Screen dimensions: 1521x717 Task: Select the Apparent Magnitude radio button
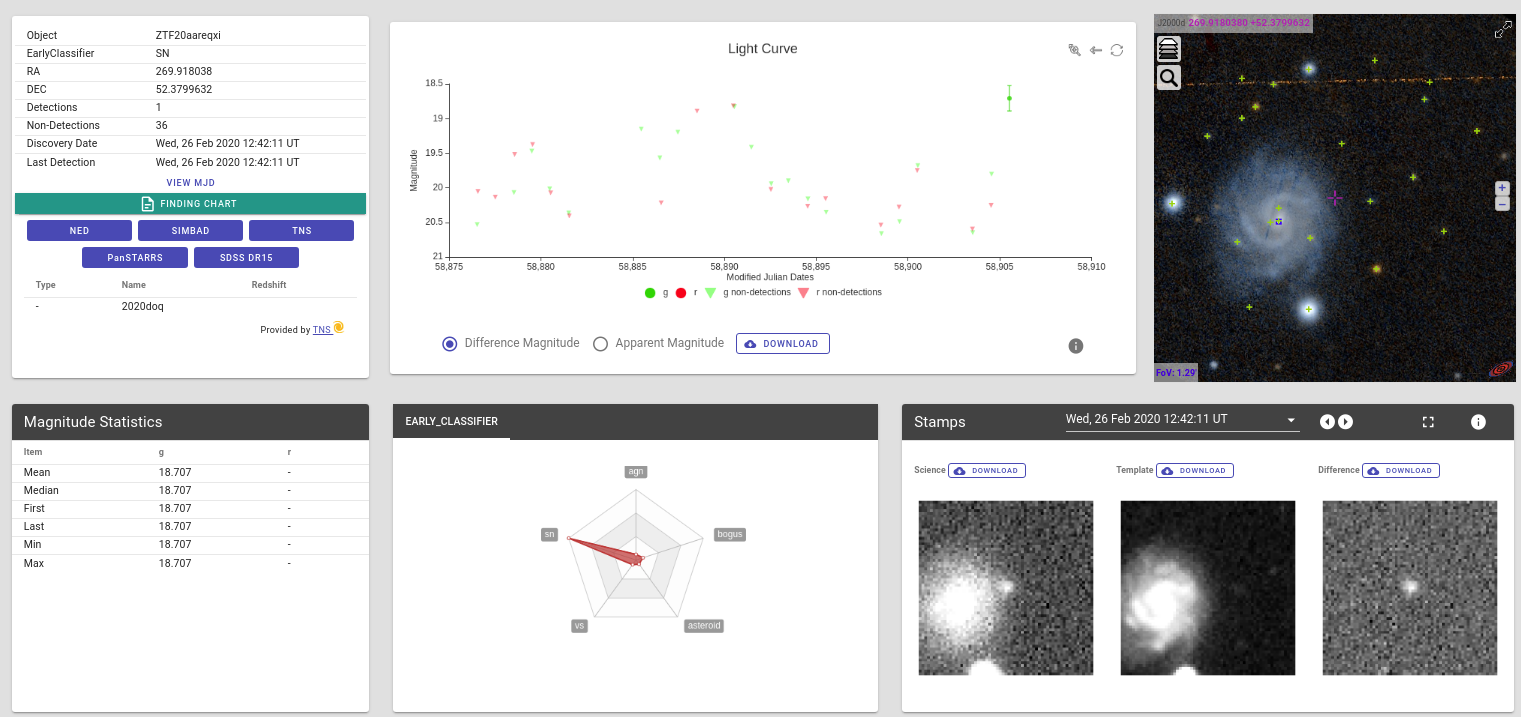[x=601, y=344]
